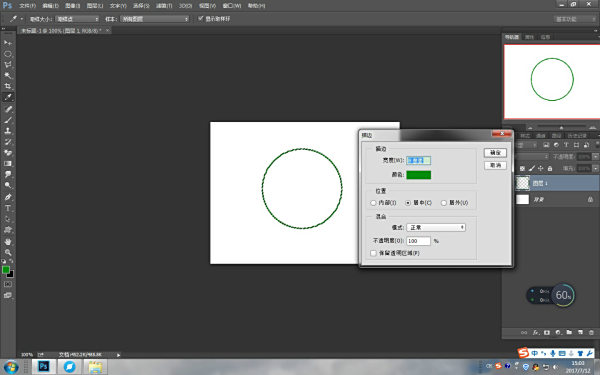
Task: Enable Preserve Transparency checkbox in Stroke dialog
Action: [373, 253]
